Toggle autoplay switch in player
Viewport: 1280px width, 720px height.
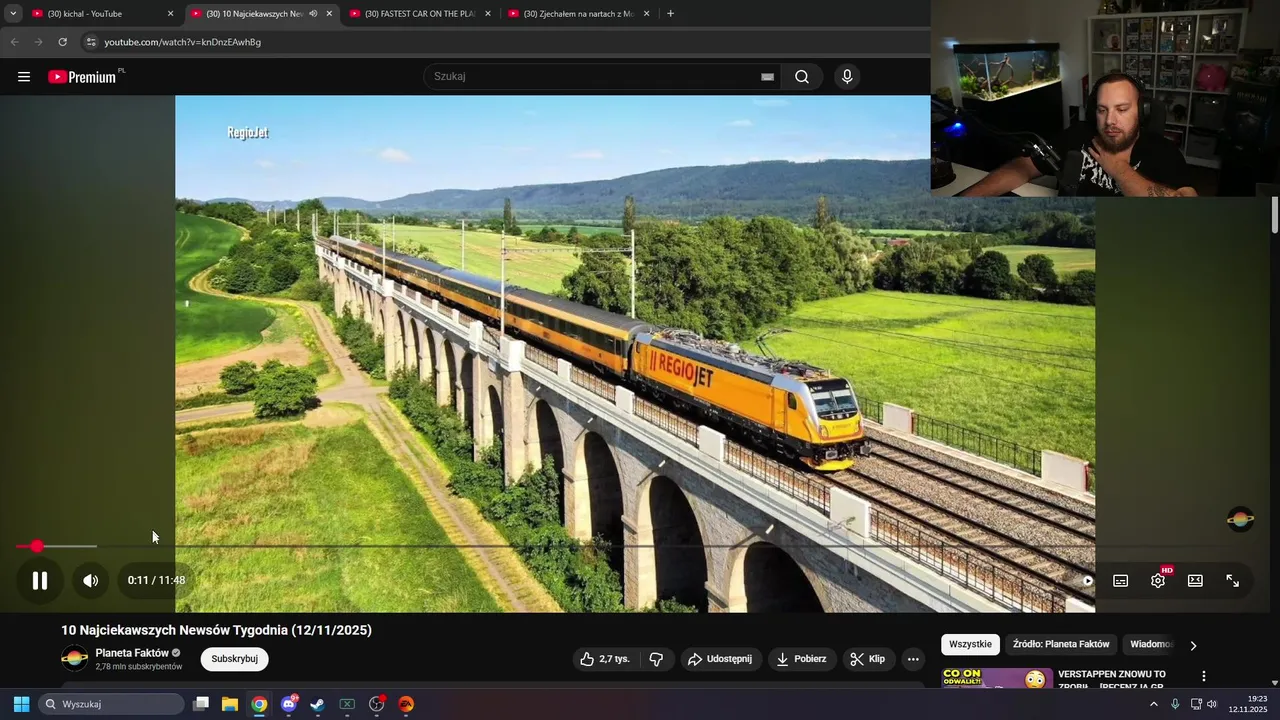pos(1087,581)
